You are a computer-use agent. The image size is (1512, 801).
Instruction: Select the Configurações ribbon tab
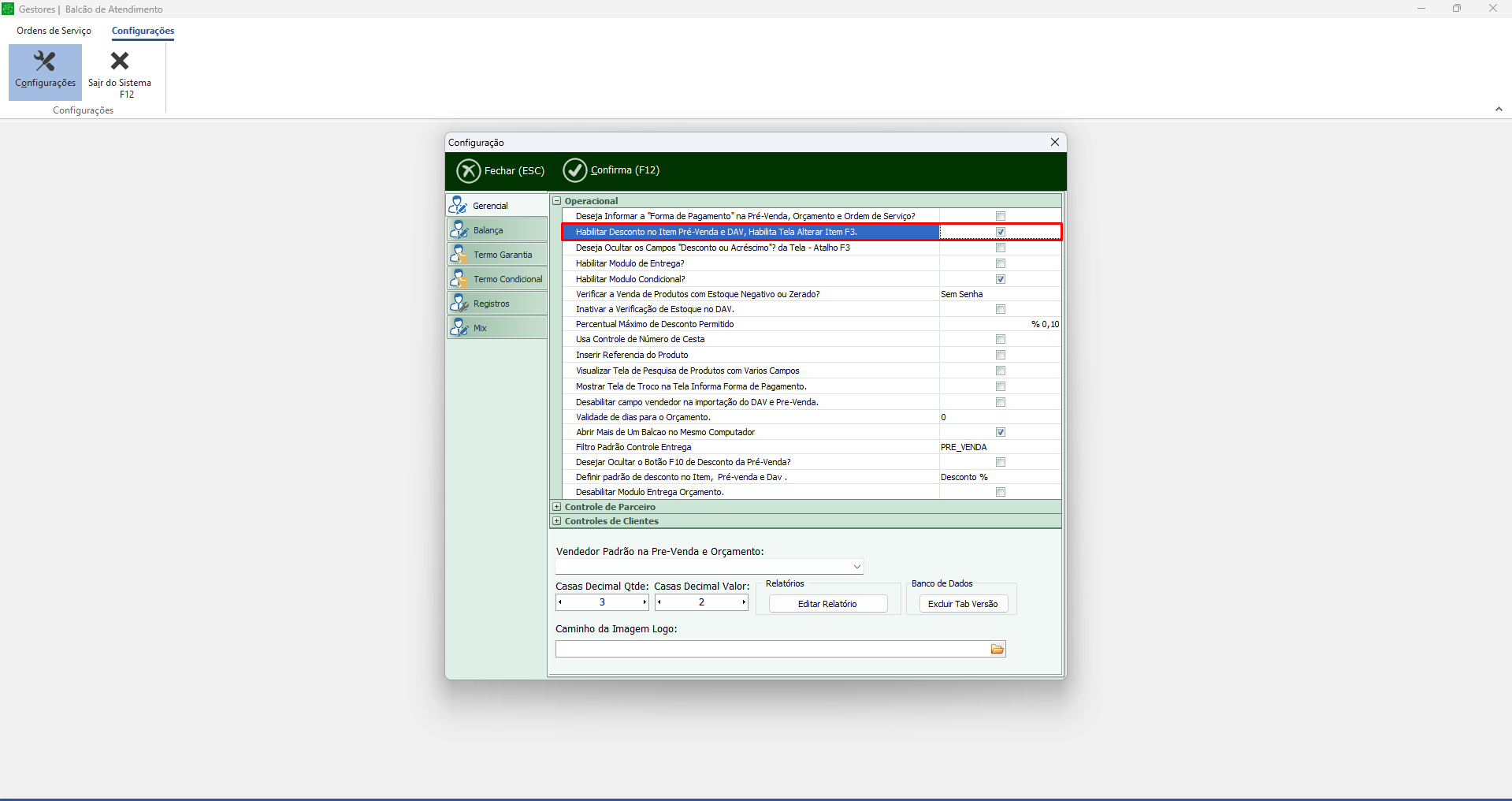coord(143,31)
